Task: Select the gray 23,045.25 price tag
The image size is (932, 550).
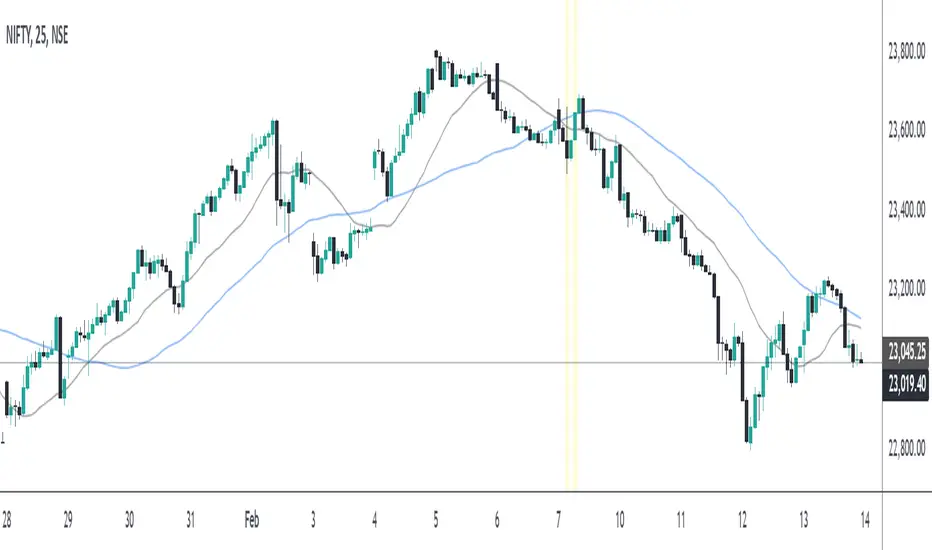Action: pos(908,351)
